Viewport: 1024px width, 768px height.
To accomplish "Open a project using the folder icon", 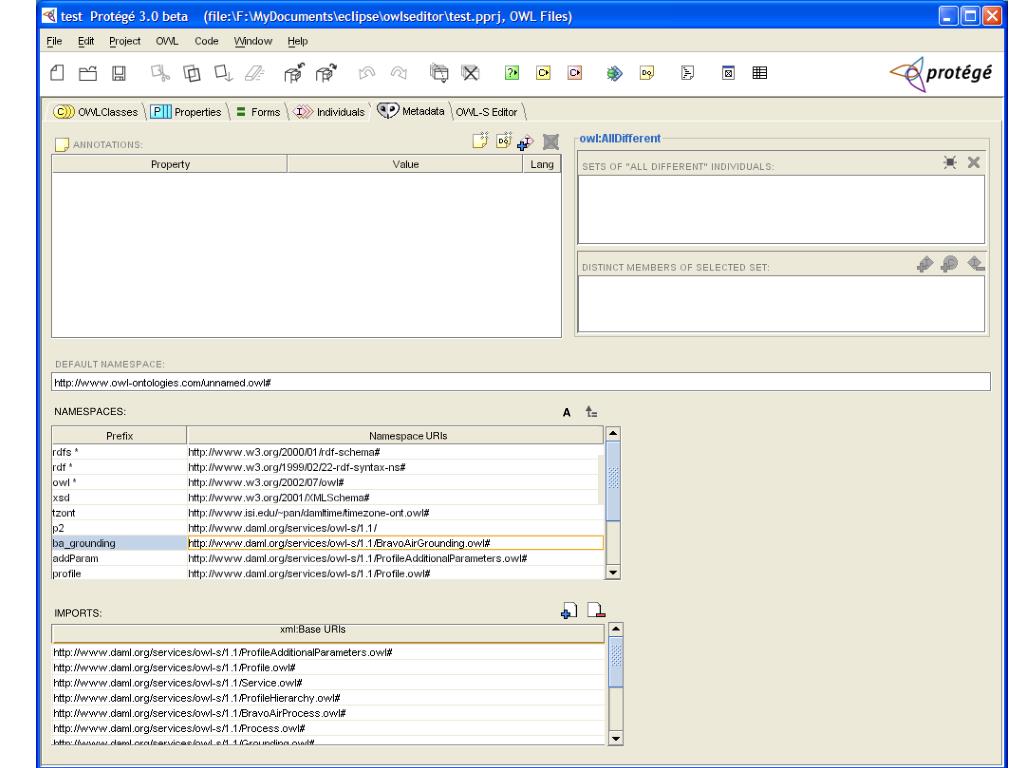I will pos(88,72).
